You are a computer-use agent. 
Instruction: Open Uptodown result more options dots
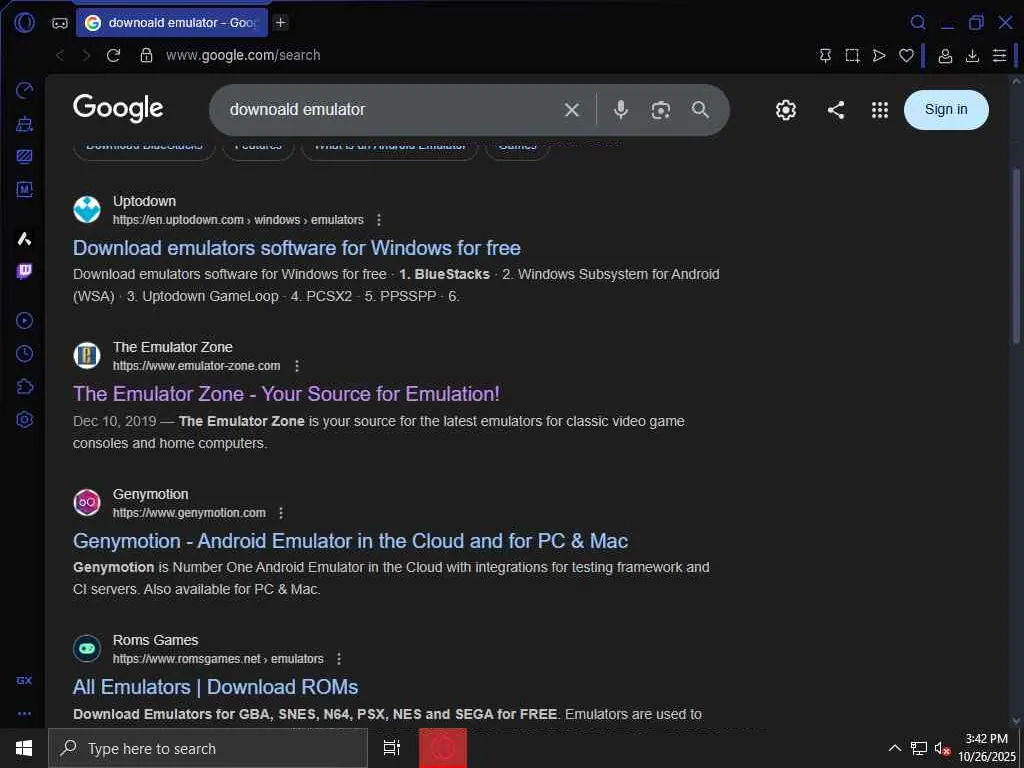(379, 220)
